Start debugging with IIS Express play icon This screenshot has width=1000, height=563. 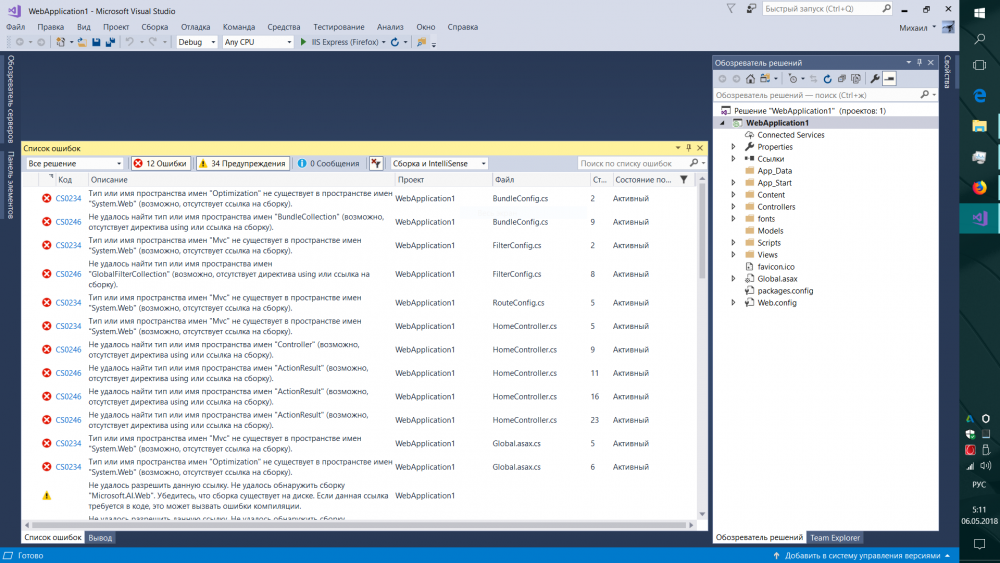point(304,42)
